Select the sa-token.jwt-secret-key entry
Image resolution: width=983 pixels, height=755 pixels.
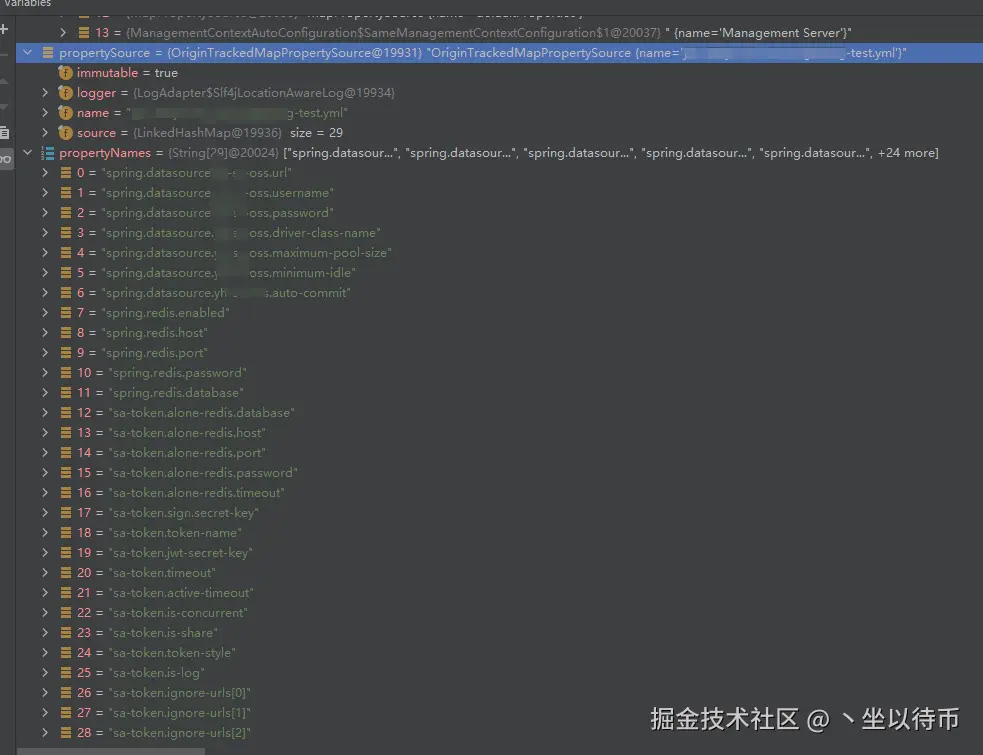click(x=165, y=552)
